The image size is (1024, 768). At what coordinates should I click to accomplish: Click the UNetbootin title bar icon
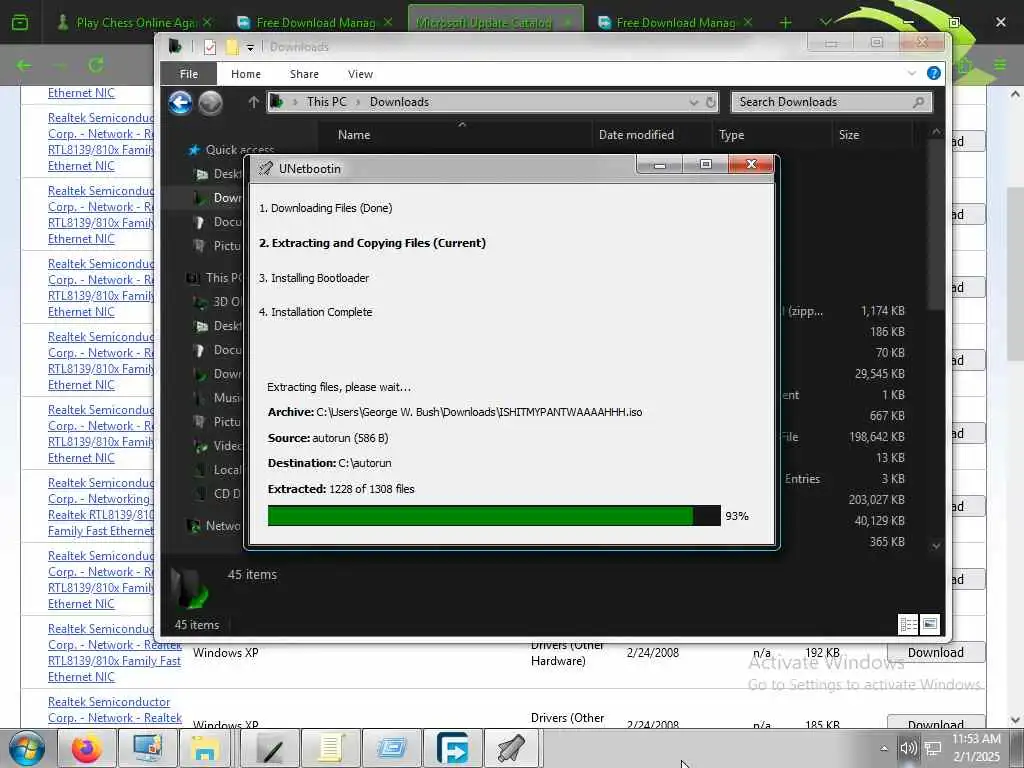(x=265, y=168)
